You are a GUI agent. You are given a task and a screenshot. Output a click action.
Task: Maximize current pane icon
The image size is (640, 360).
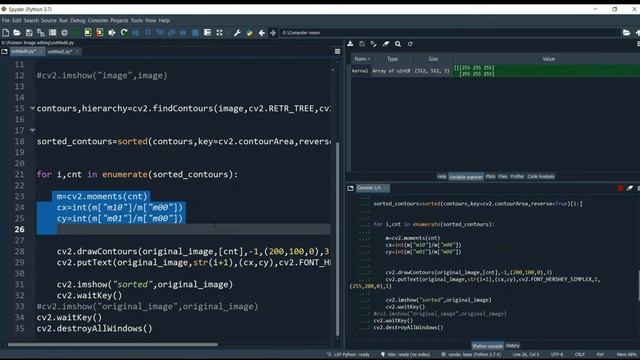pos(207,33)
